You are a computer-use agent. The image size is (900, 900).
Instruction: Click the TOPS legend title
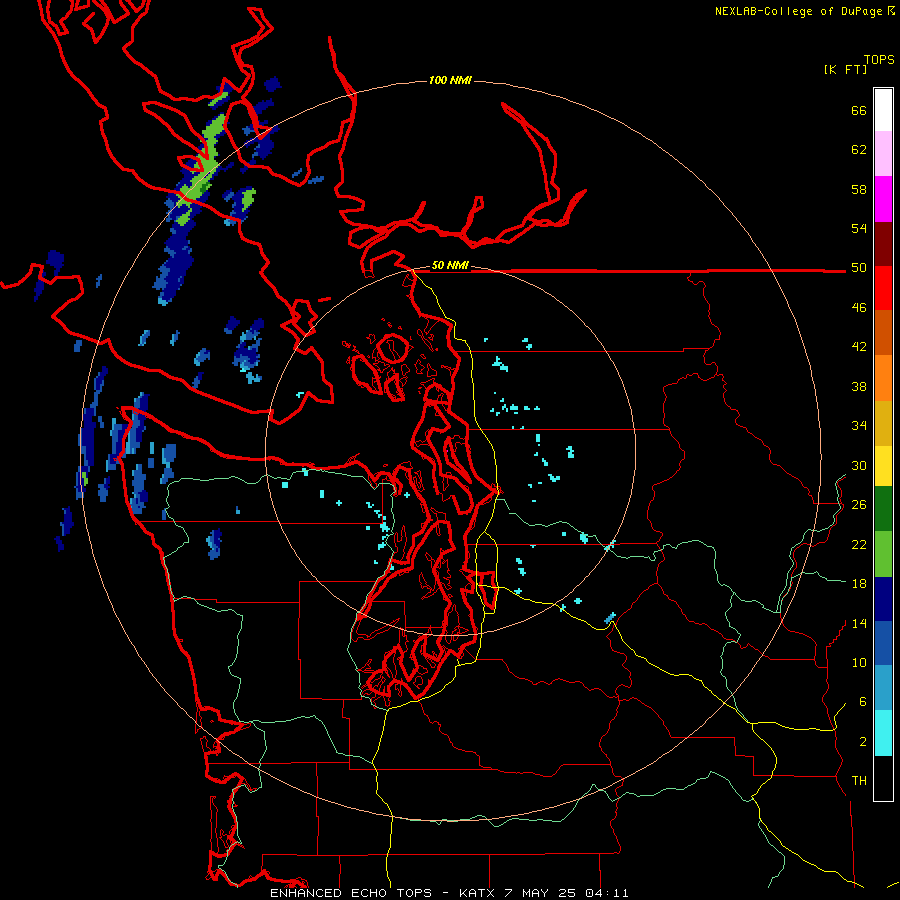pyautogui.click(x=879, y=60)
